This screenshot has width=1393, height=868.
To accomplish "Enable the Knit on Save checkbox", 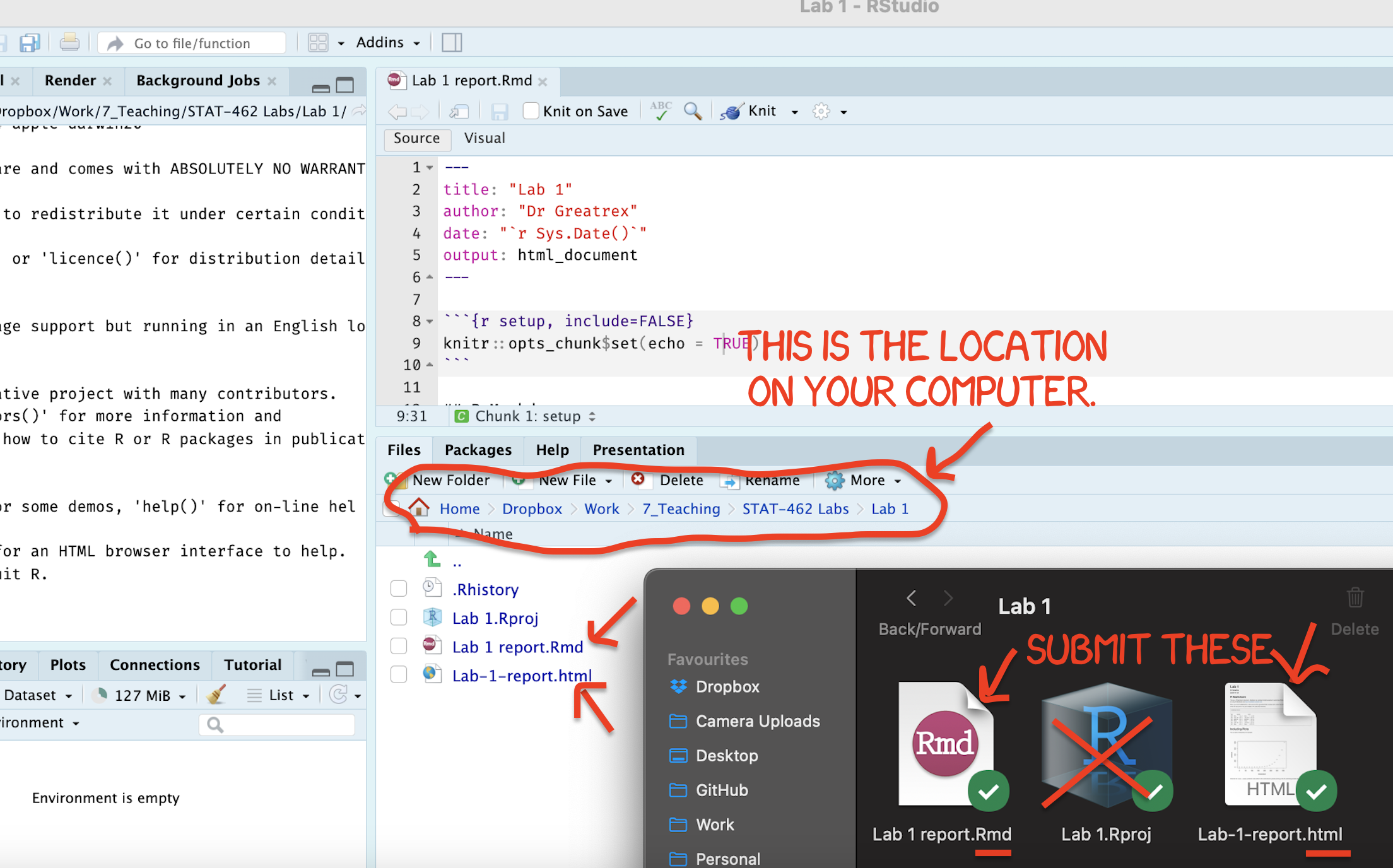I will coord(531,111).
